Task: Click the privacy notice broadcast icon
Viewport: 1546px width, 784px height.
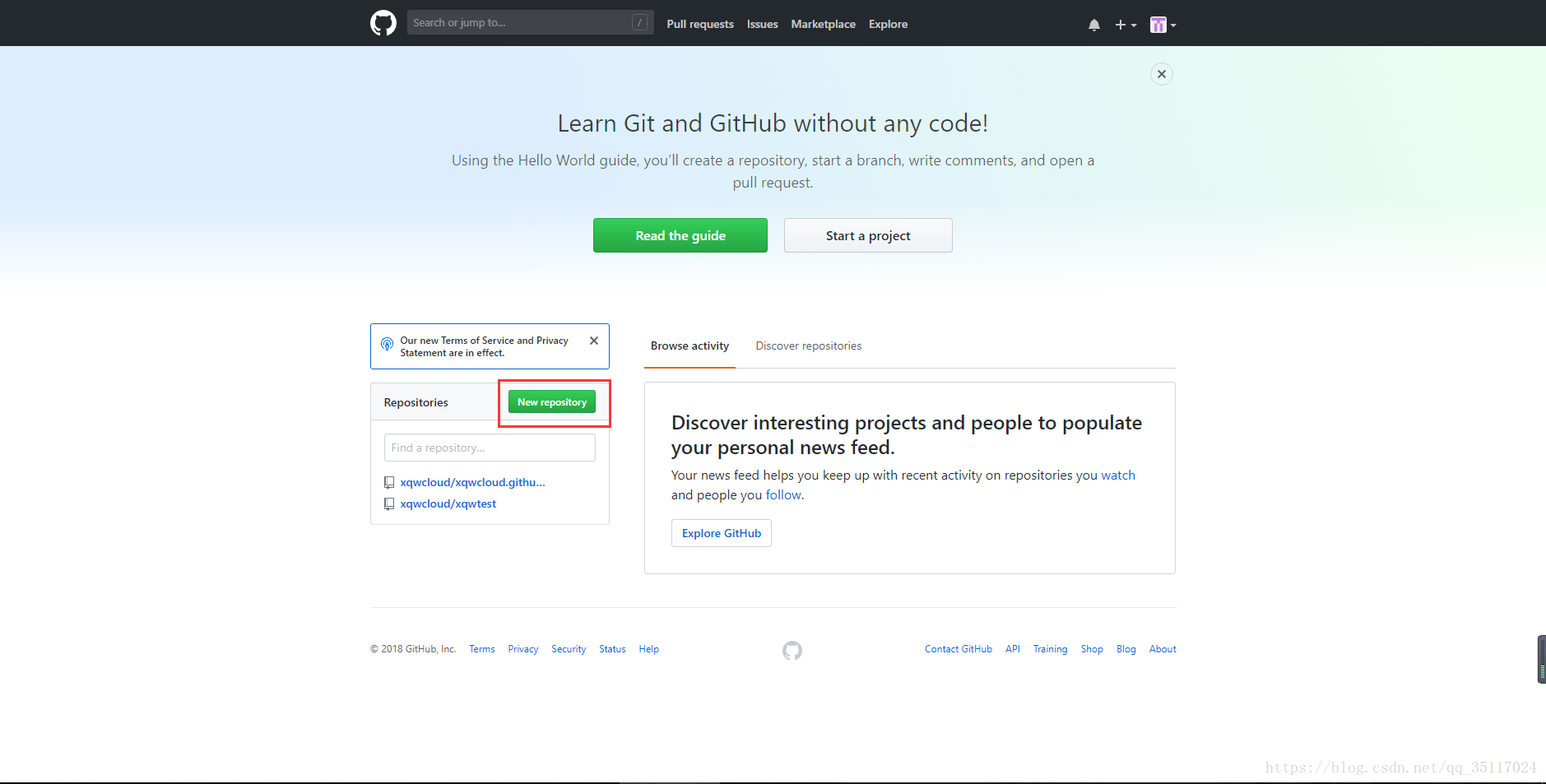Action: 387,344
